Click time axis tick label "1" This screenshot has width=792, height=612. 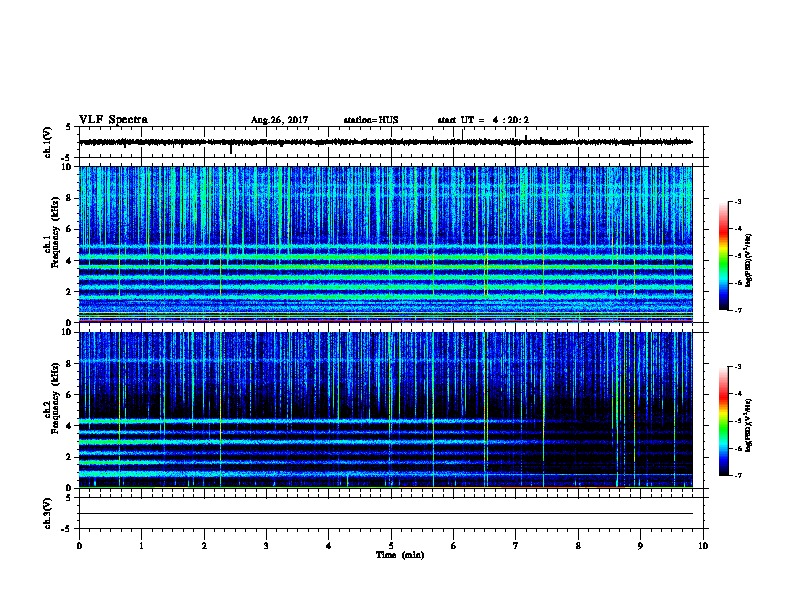tap(141, 546)
